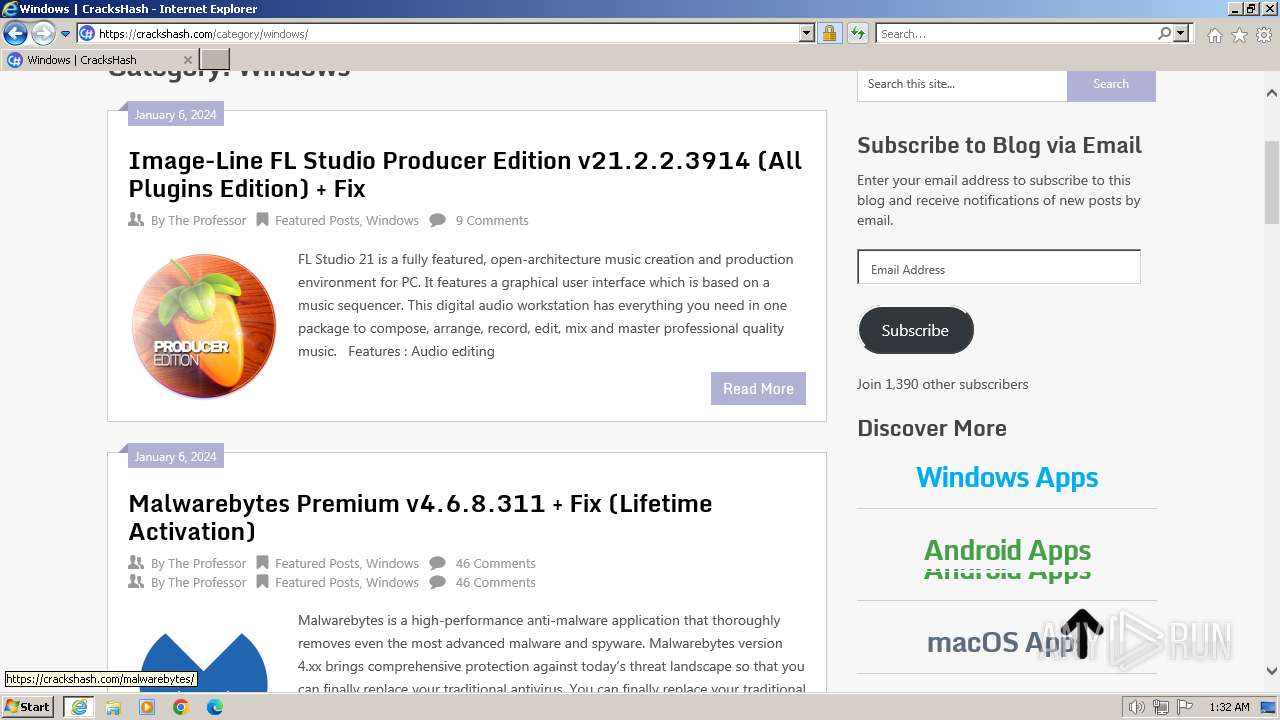Click the FL Studio Producer Edition thumbnail
1280x720 pixels.
(x=204, y=326)
